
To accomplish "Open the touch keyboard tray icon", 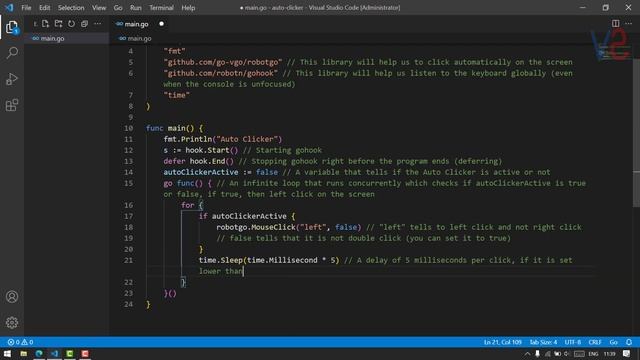I will tap(579, 354).
